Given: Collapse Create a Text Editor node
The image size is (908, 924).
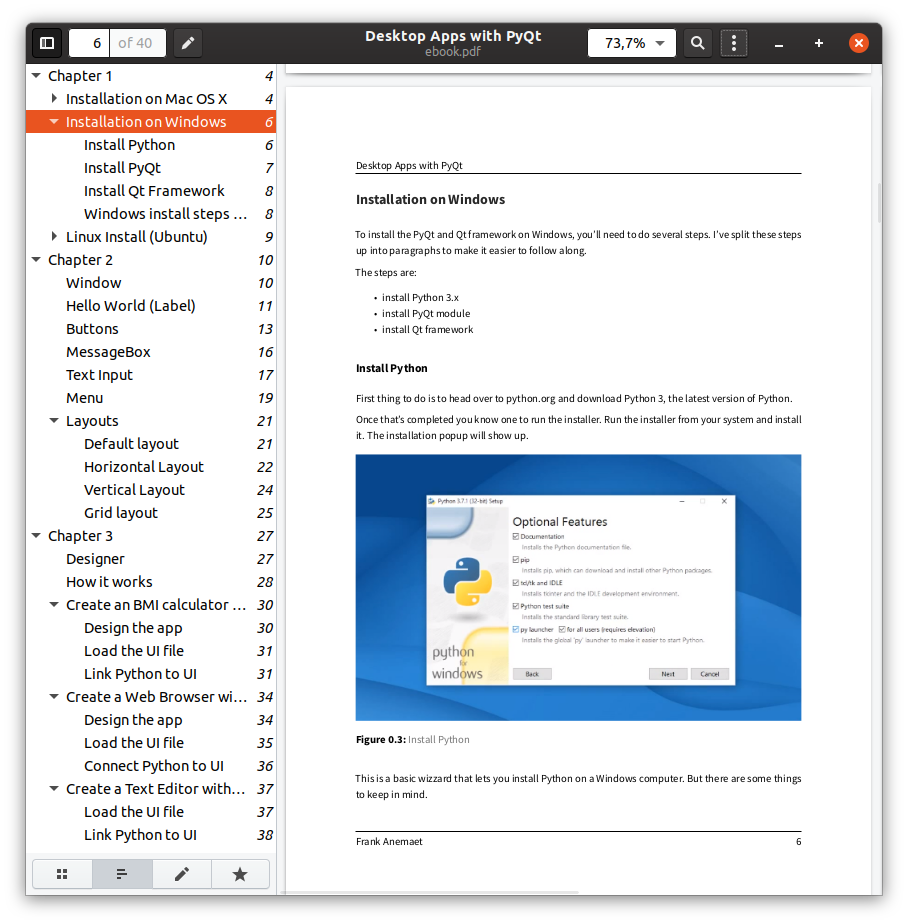Looking at the screenshot, I should (x=54, y=788).
